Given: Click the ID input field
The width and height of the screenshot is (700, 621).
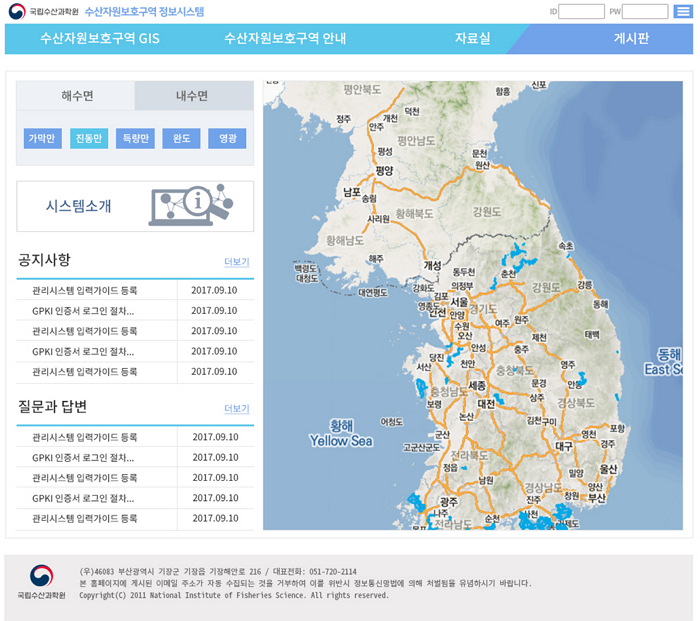Looking at the screenshot, I should (x=581, y=12).
